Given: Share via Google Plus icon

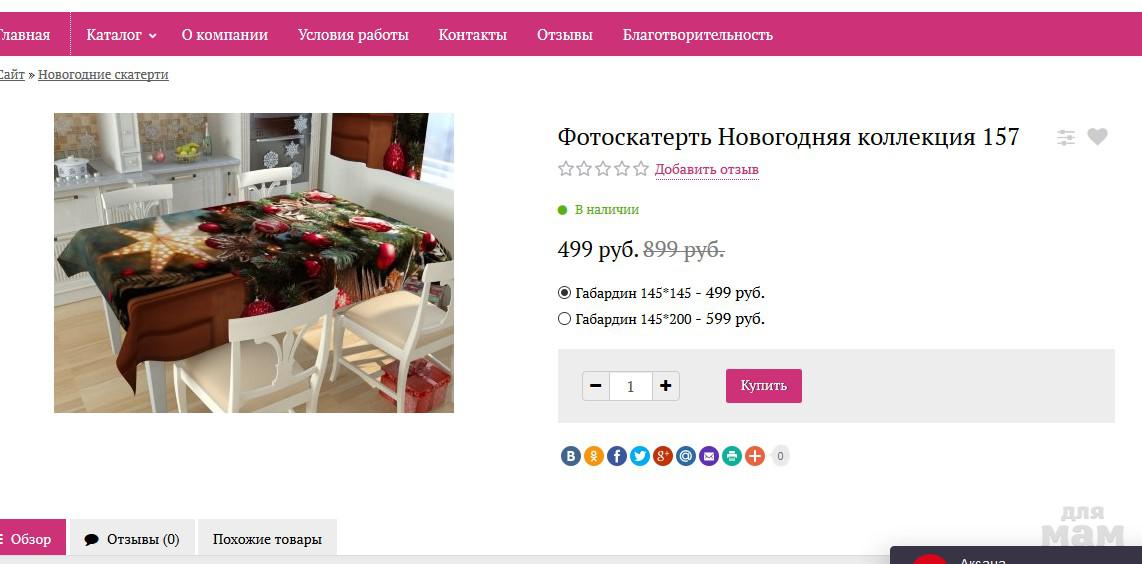Looking at the screenshot, I should pos(663,456).
